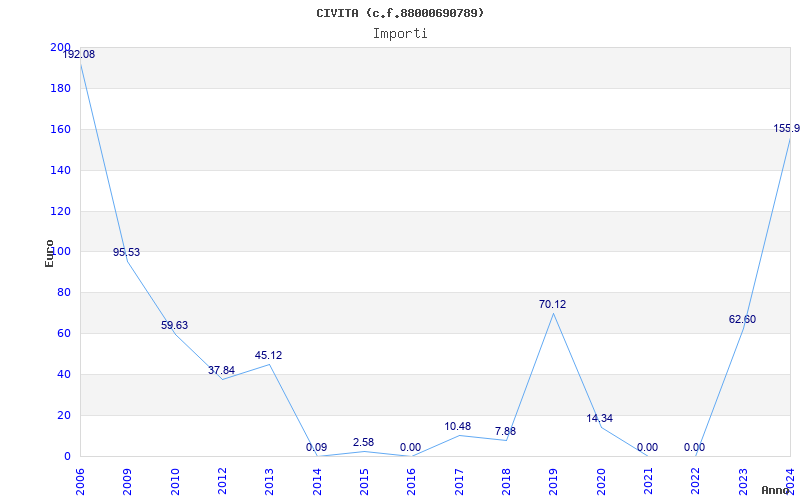Click the Euro vertical axis label
Viewport: 800px width, 500px height.
pyautogui.click(x=49, y=253)
